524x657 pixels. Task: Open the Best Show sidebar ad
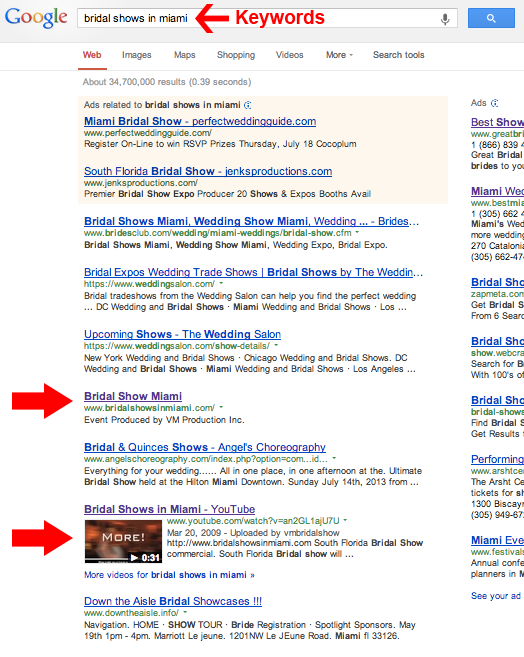point(497,122)
